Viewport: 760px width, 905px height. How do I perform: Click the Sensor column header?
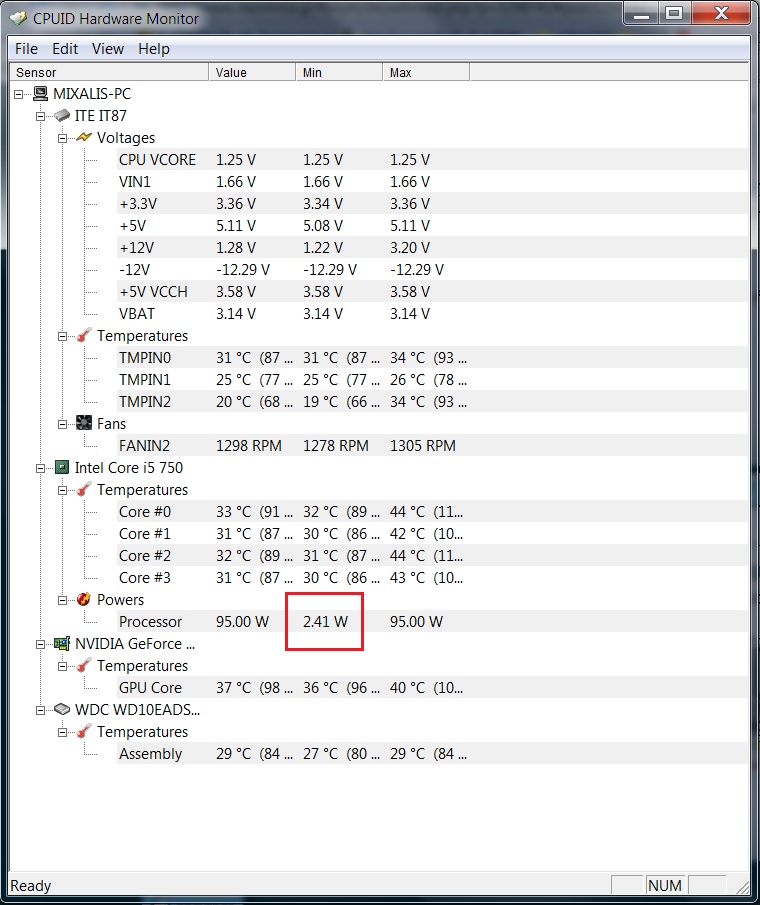click(x=109, y=72)
